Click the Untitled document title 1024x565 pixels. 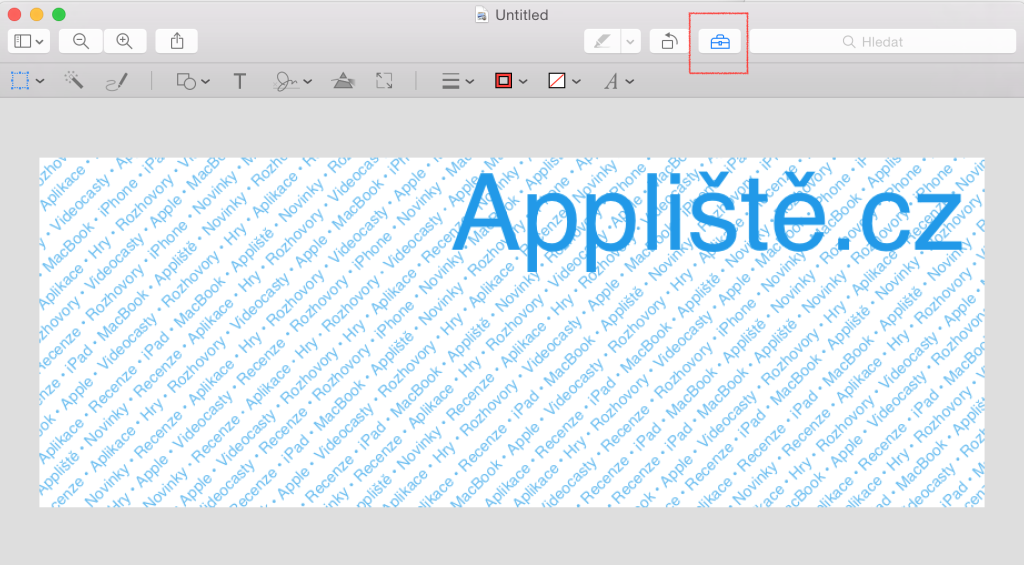coord(522,15)
